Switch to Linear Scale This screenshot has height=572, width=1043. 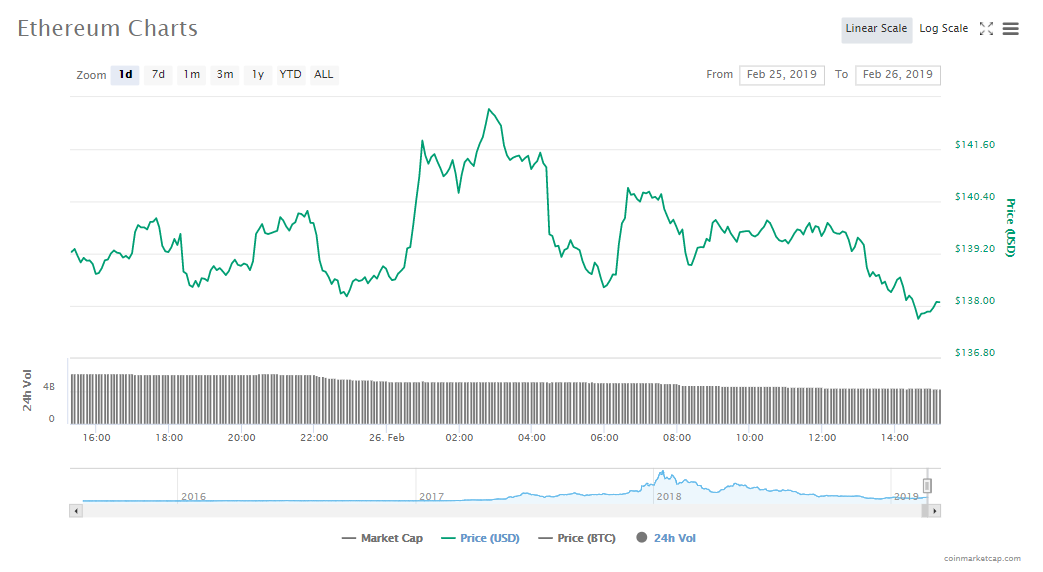click(876, 29)
